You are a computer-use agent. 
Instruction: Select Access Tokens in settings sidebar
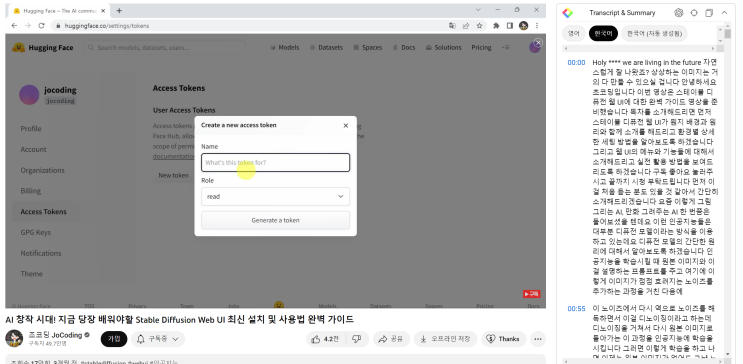click(44, 211)
